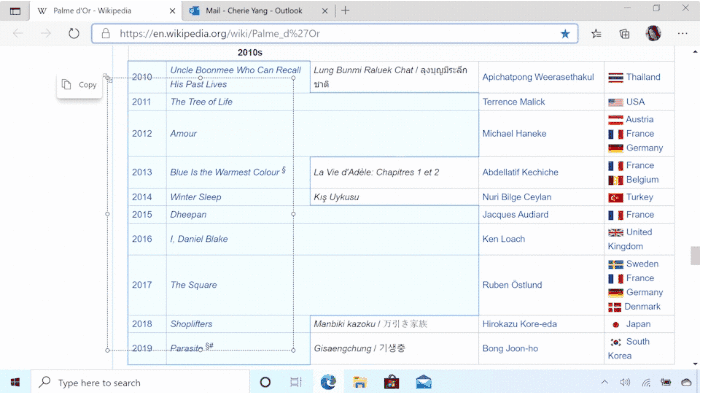Click the Denmark country link
The width and height of the screenshot is (703, 393).
coord(642,307)
